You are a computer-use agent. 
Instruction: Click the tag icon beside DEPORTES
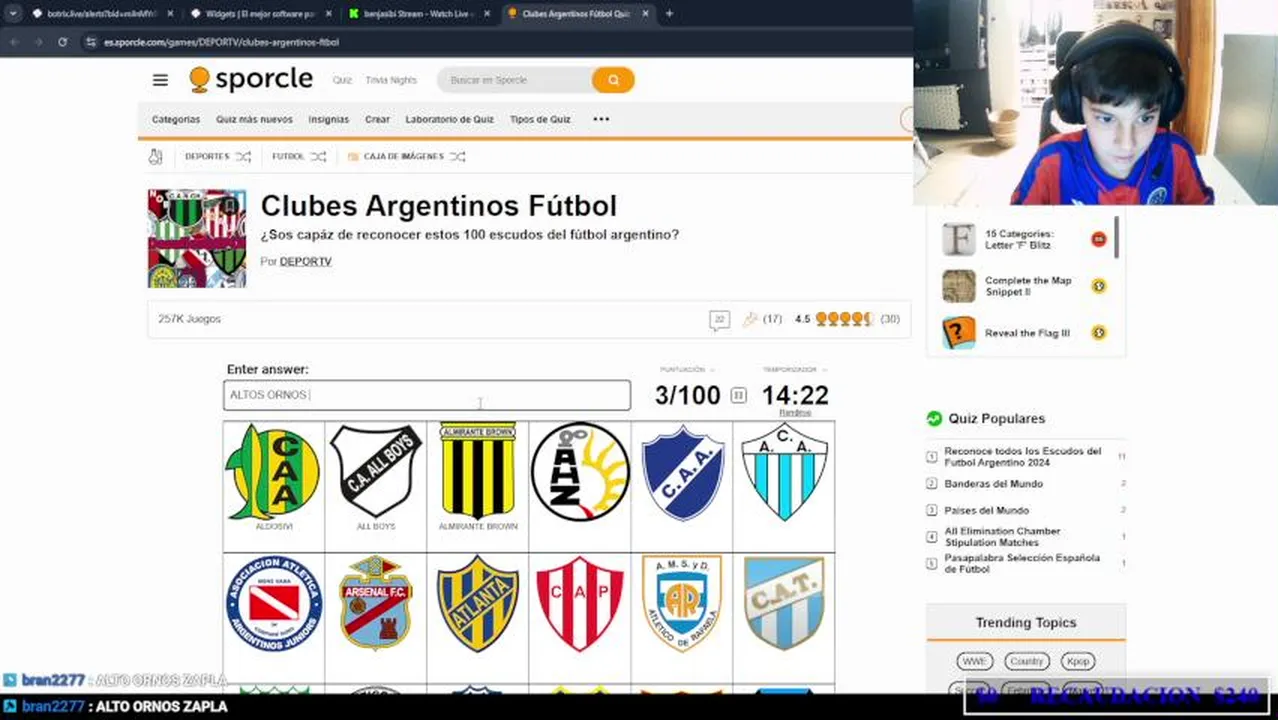(155, 157)
